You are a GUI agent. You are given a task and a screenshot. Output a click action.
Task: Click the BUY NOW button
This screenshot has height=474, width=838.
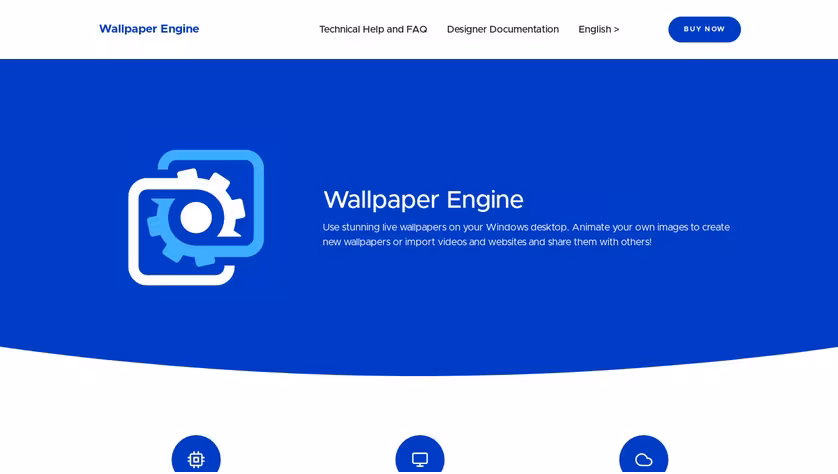click(x=704, y=29)
